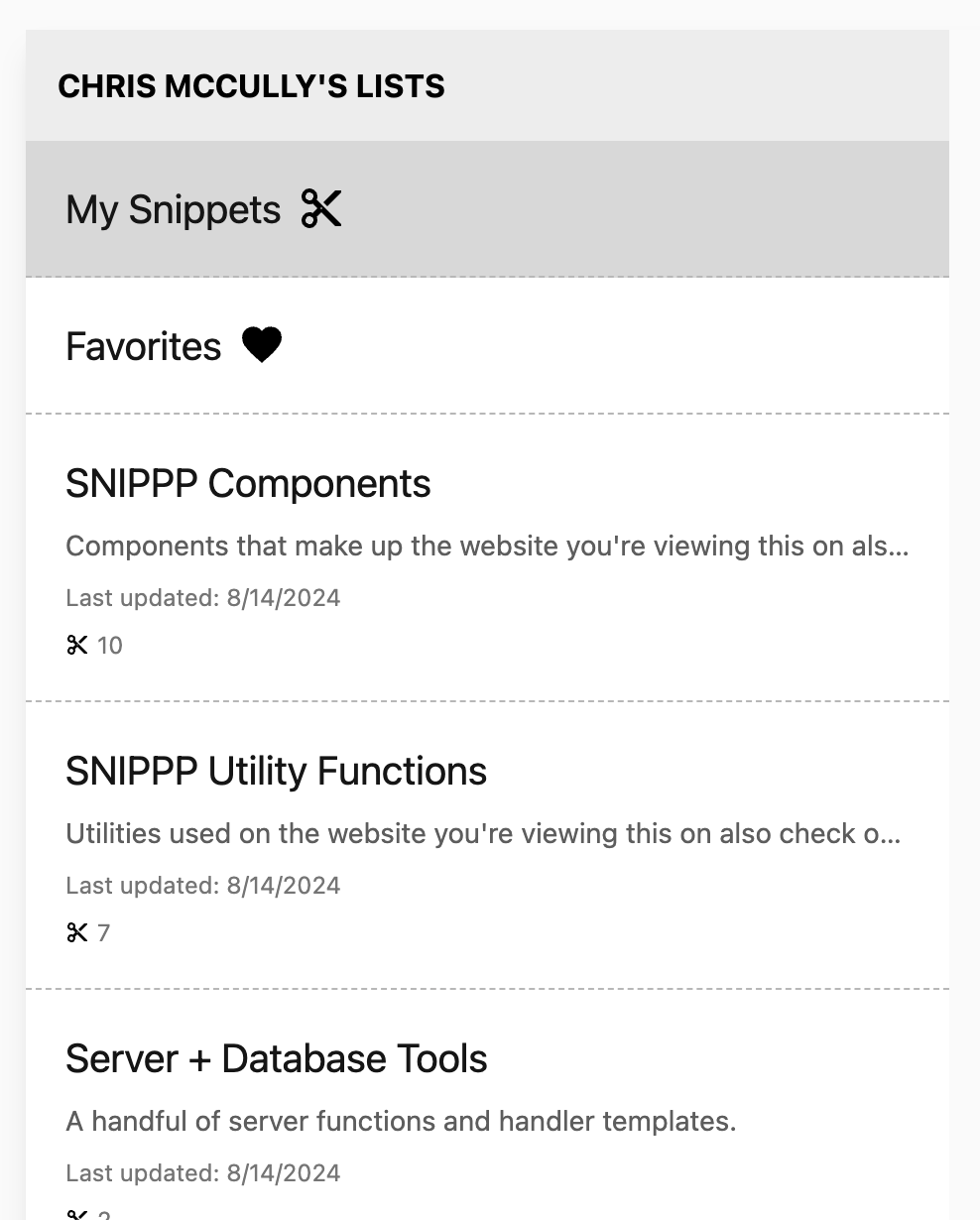Click the truncated SNIPPP Components description
The height and width of the screenshot is (1220, 980).
pyautogui.click(x=486, y=547)
